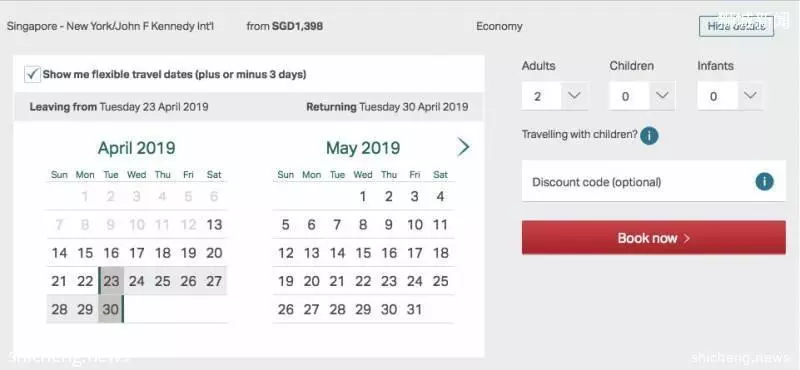Click the info icon beside Travelling with children
Viewport: 800px width, 370px height.
coord(649,136)
